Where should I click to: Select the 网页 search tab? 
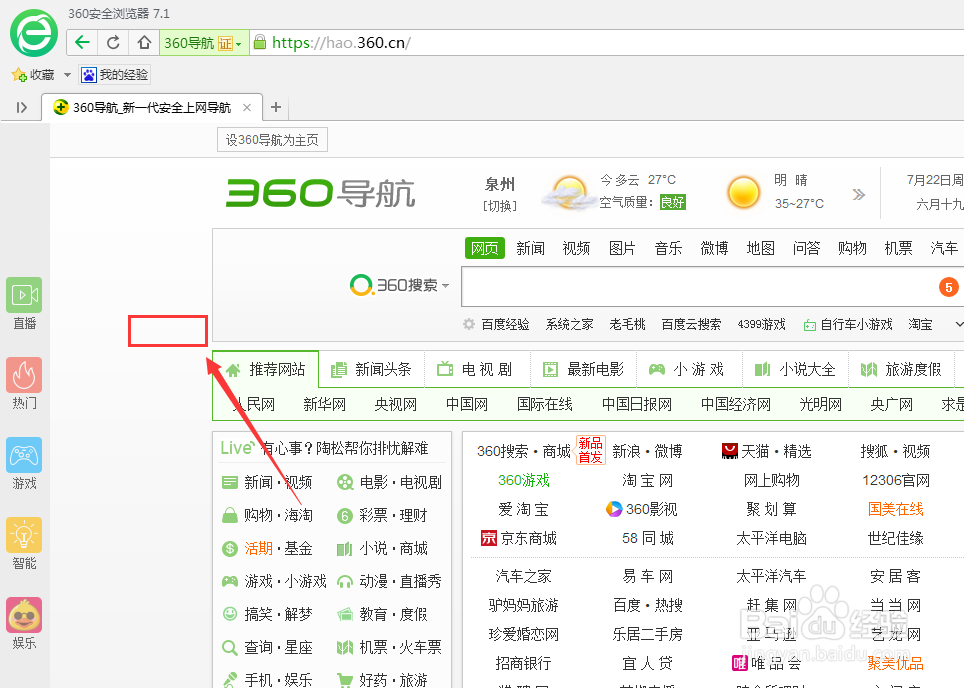click(x=484, y=248)
